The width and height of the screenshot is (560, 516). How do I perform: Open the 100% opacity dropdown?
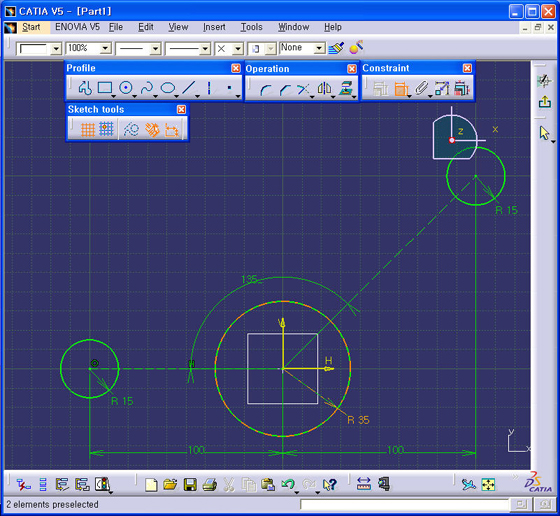pyautogui.click(x=105, y=48)
